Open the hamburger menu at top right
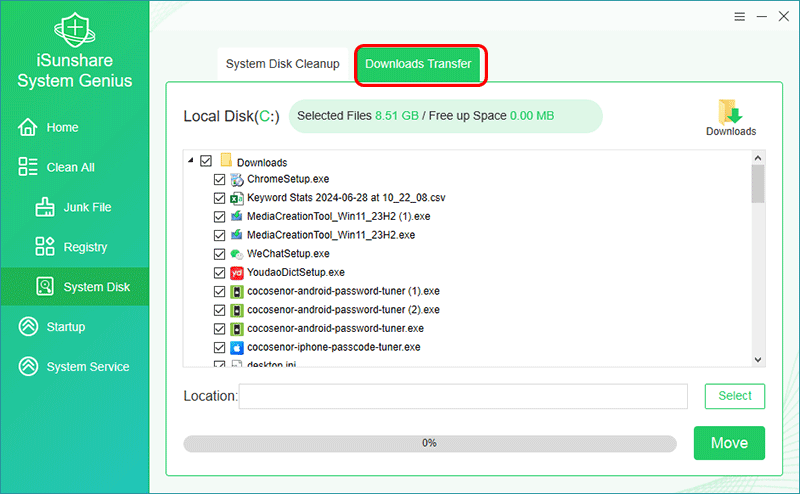800x494 pixels. [739, 17]
